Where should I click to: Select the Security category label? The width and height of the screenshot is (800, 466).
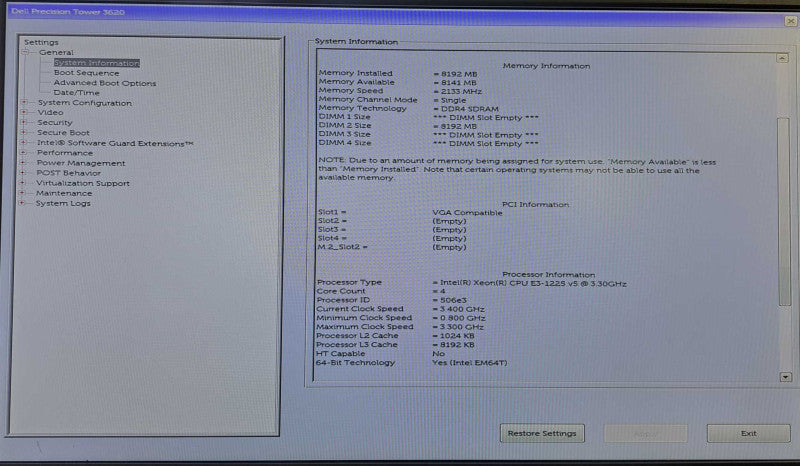(55, 122)
